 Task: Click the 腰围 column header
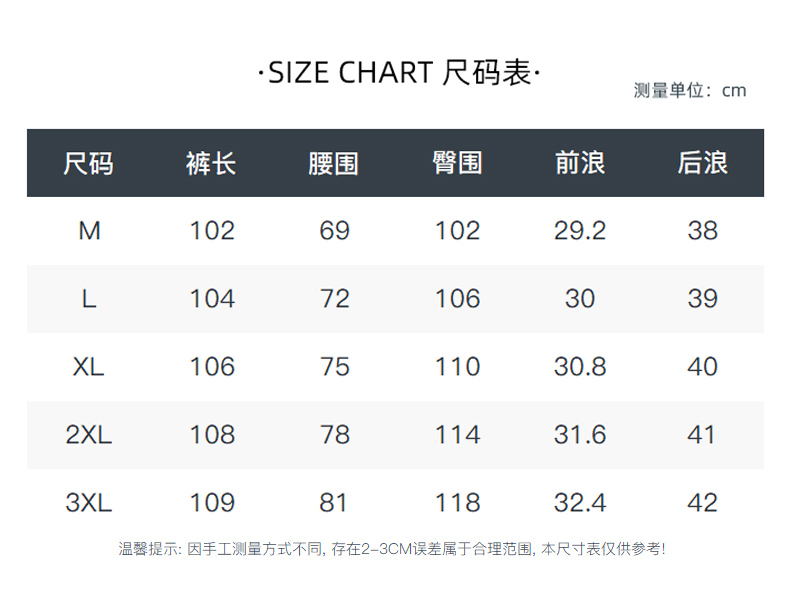(334, 163)
